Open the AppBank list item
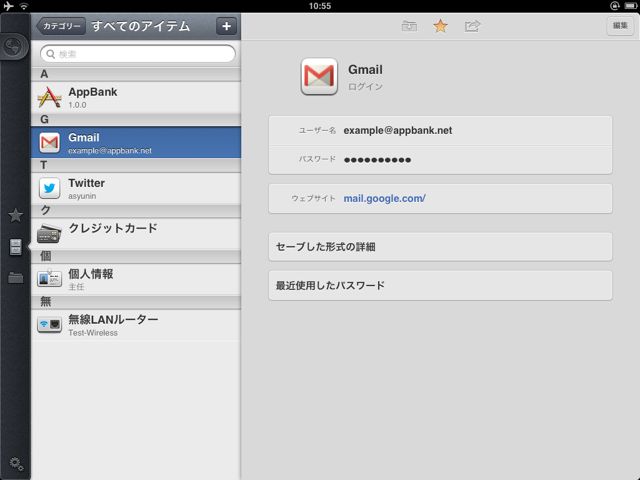640x480 pixels. (x=136, y=97)
